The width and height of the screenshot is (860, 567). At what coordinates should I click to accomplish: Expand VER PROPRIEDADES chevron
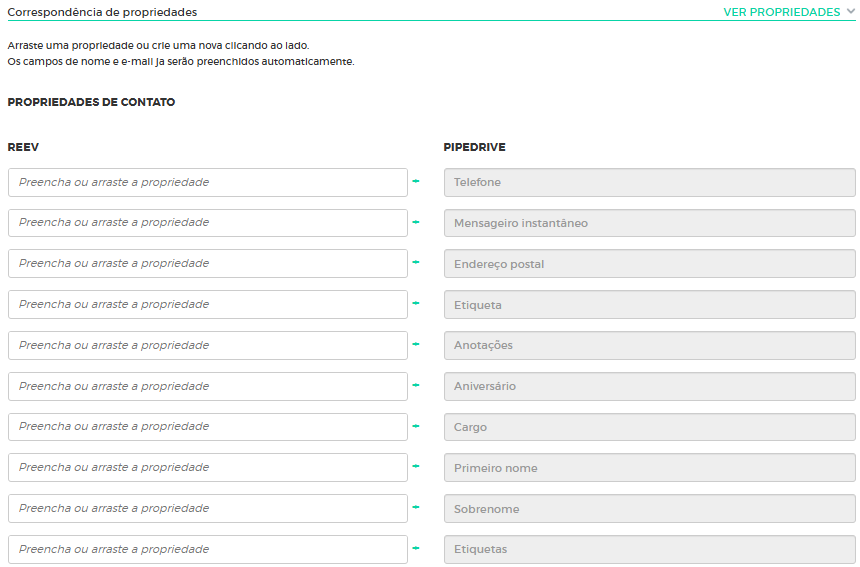pos(850,12)
